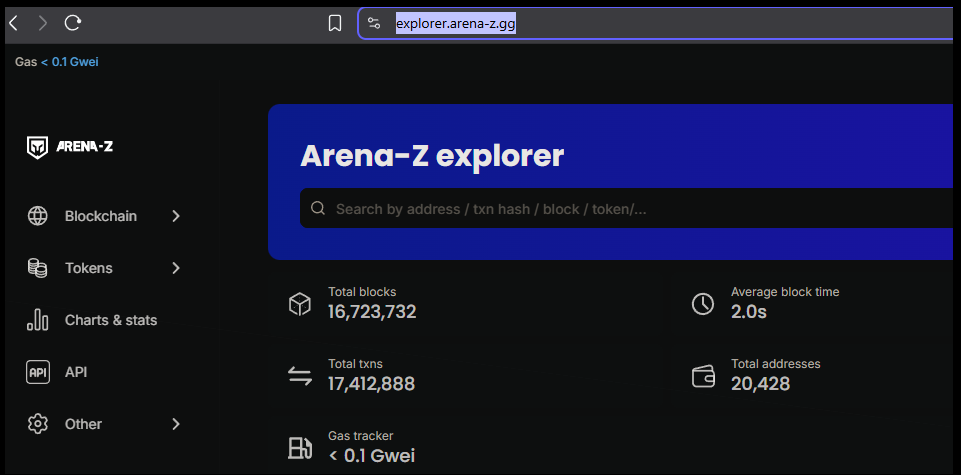Image resolution: width=961 pixels, height=475 pixels.
Task: Go back to previous page
Action: pyautogui.click(x=13, y=22)
